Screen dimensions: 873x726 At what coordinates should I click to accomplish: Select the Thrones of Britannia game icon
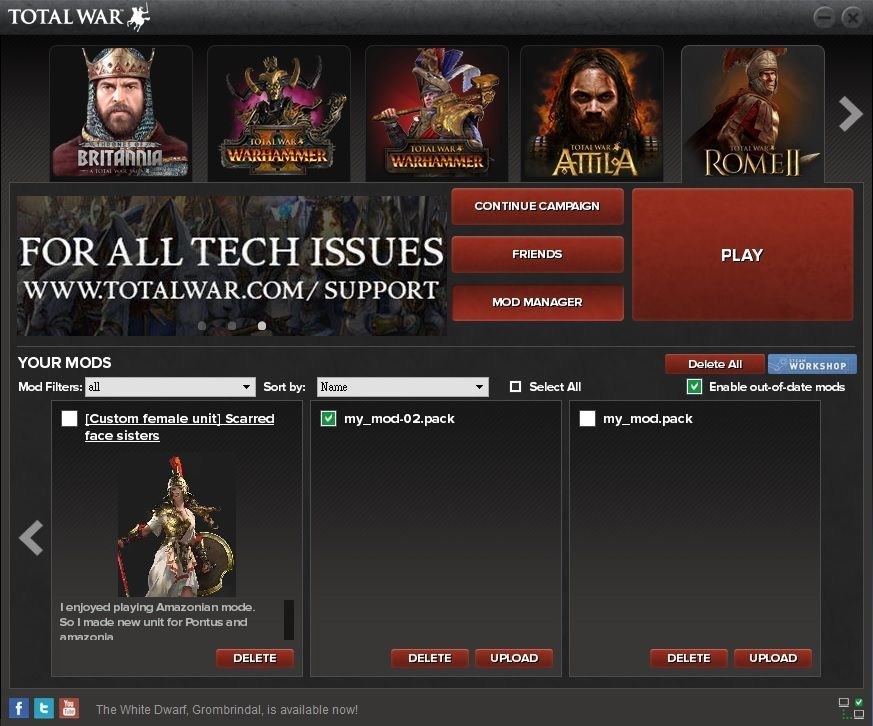click(121, 113)
